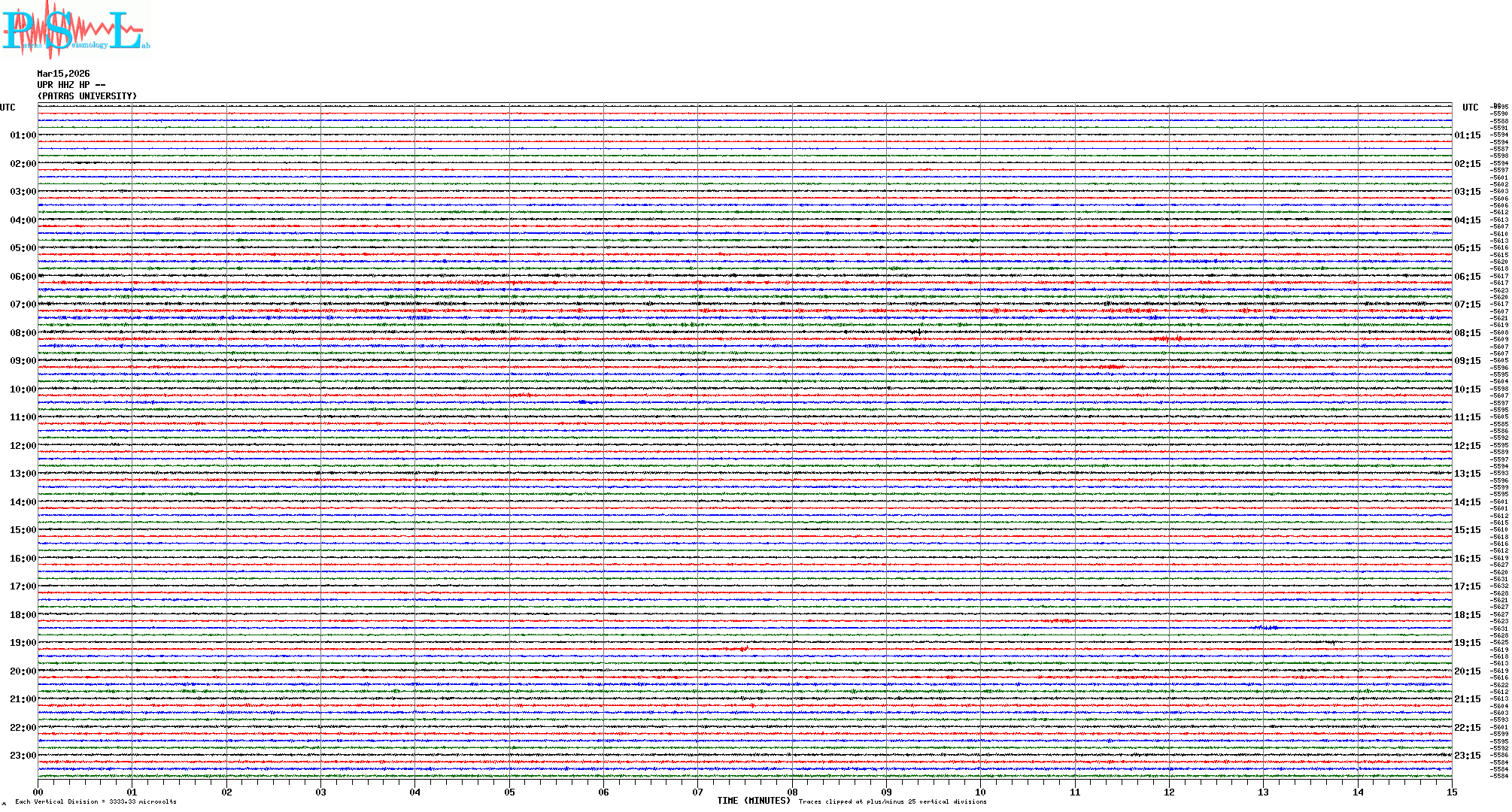This screenshot has height=812, width=1512.
Task: Select the 23:00 row label on left
Action: (x=23, y=756)
